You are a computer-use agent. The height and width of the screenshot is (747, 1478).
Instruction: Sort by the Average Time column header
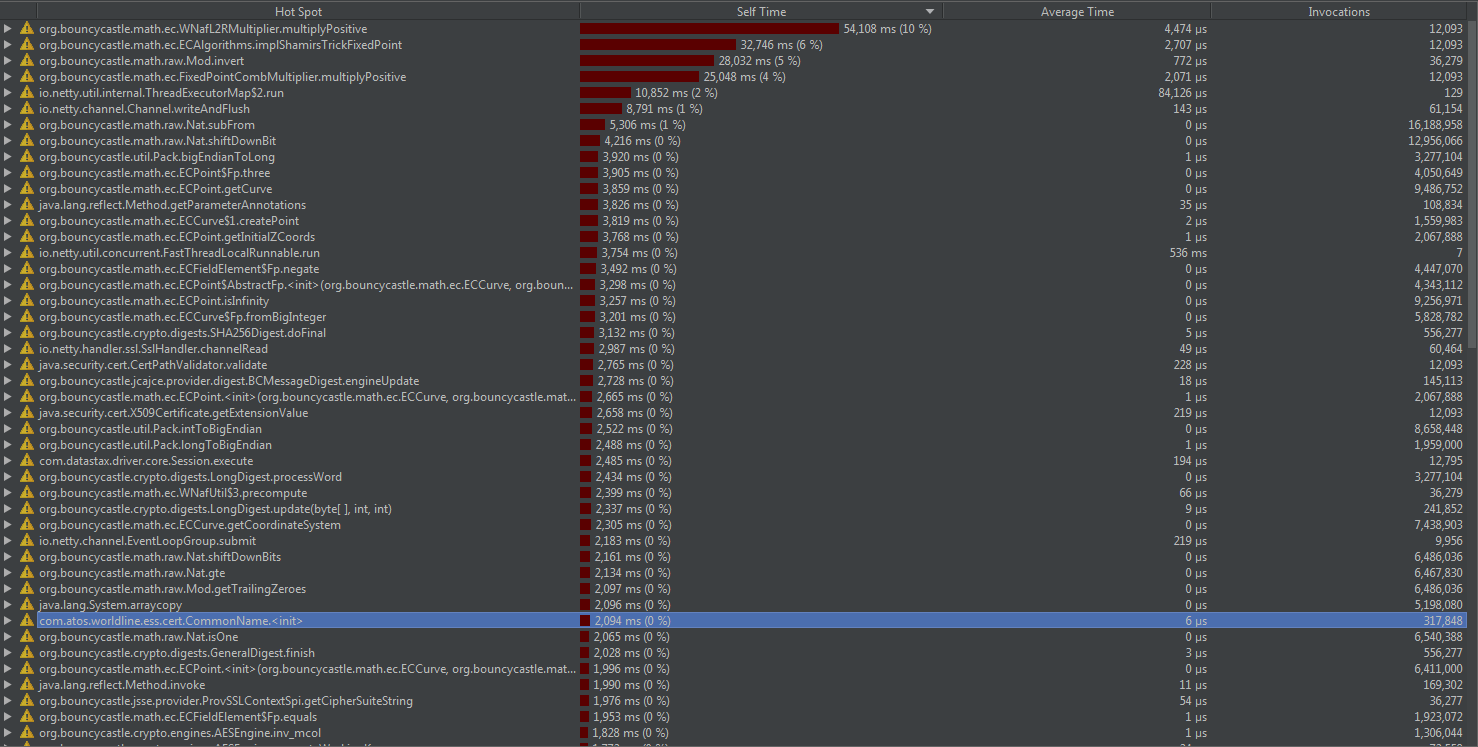1077,11
